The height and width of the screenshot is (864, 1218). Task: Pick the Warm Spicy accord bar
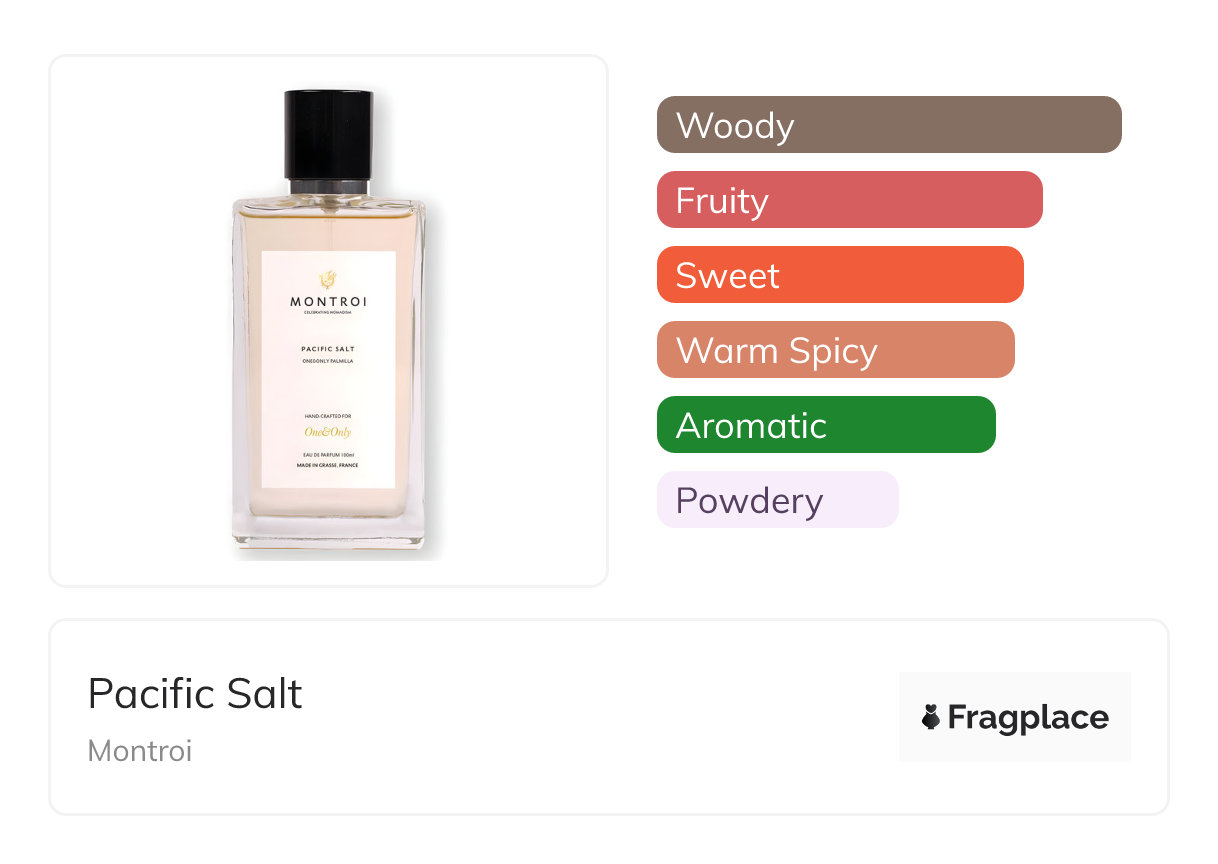coord(835,350)
